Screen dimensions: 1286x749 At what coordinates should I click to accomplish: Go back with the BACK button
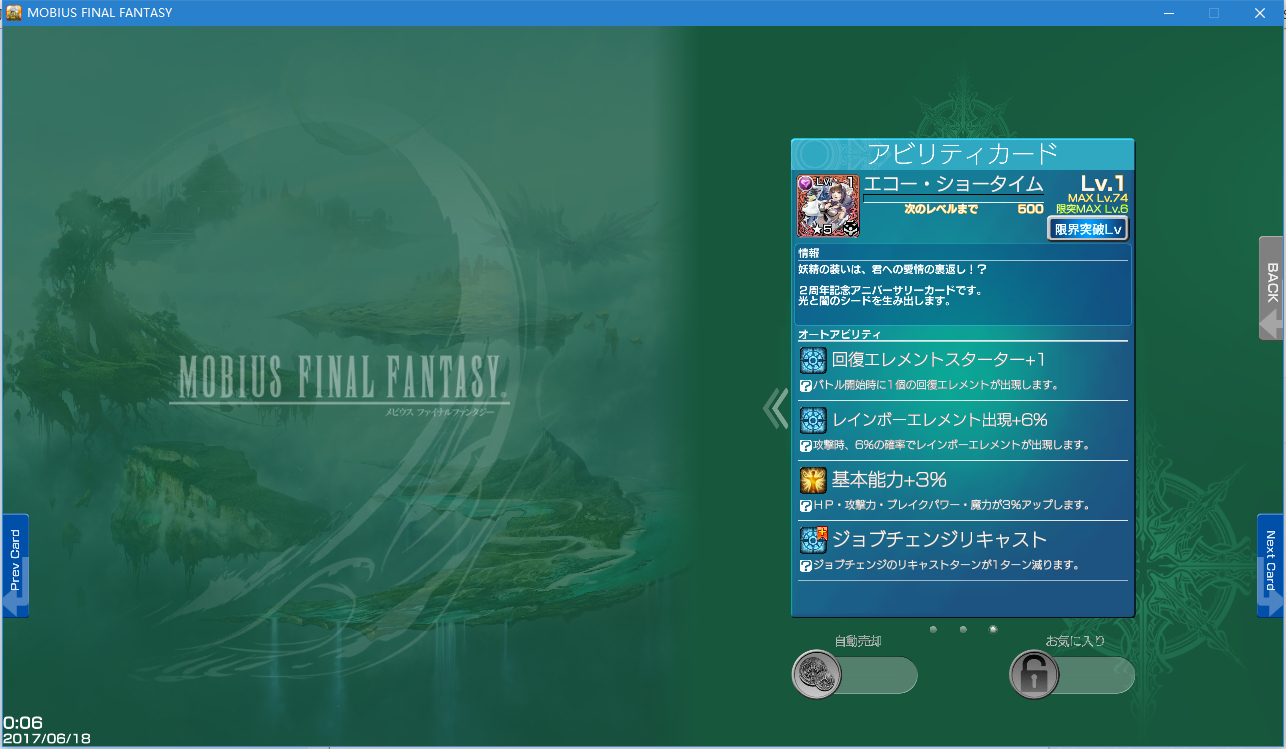[1271, 288]
